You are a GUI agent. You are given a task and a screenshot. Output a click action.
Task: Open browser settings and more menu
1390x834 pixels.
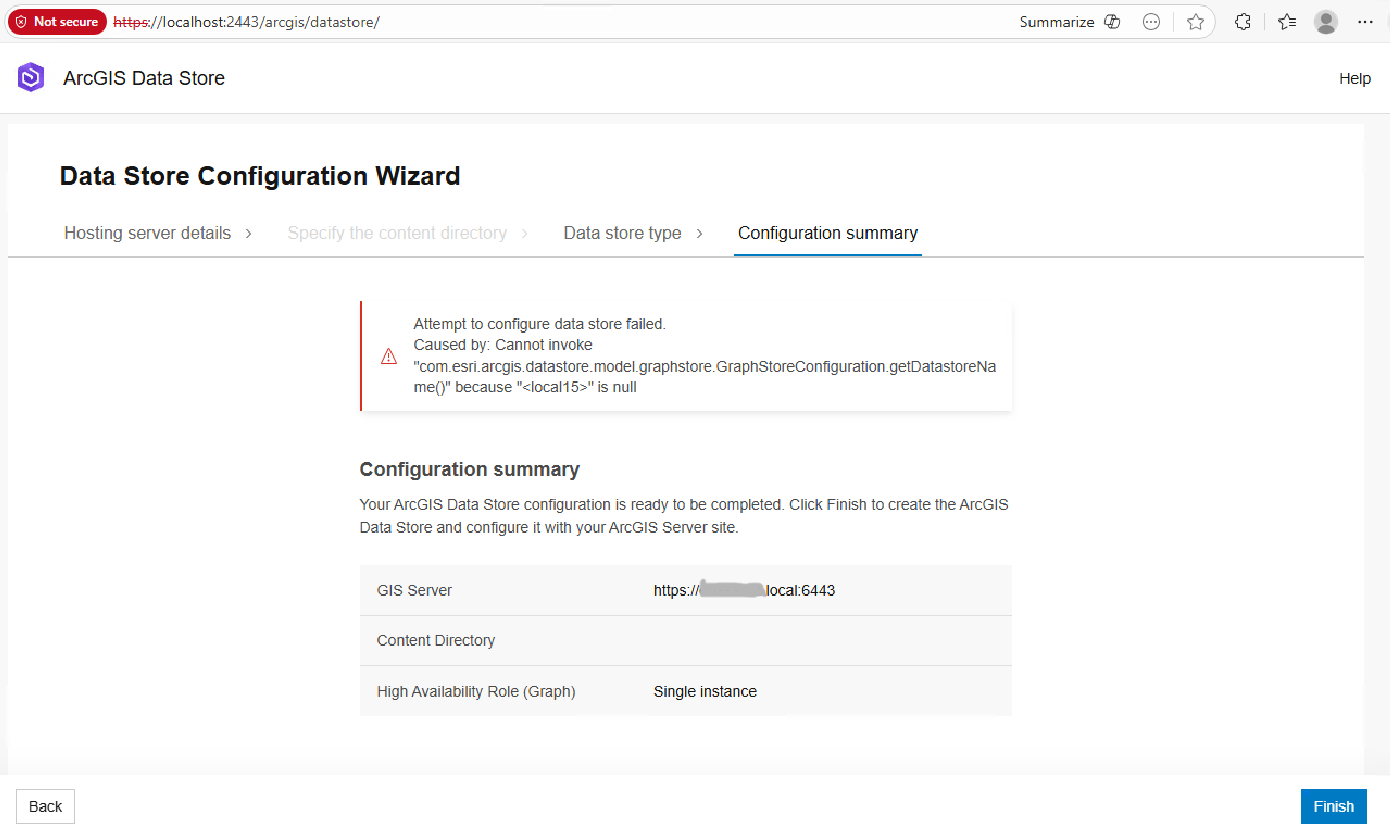pyautogui.click(x=1366, y=22)
